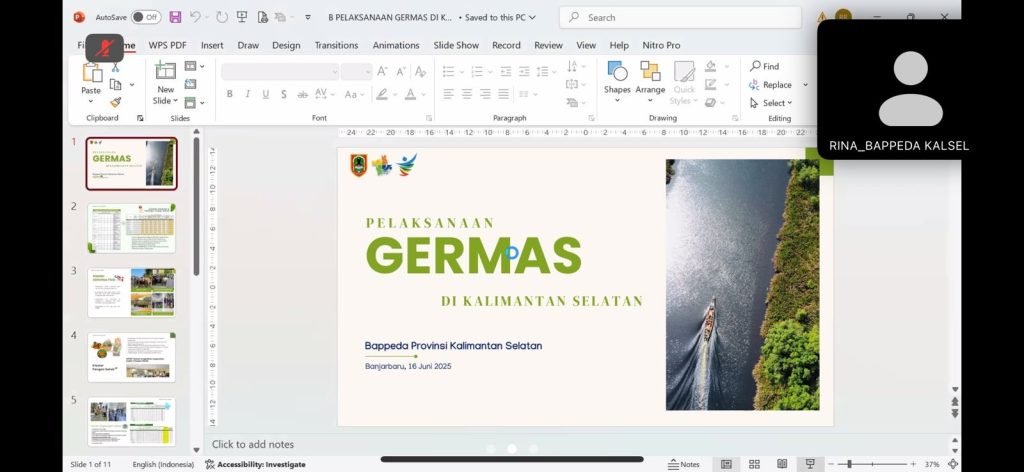This screenshot has width=1024, height=472.
Task: Open the font name combo box
Action: 279,71
